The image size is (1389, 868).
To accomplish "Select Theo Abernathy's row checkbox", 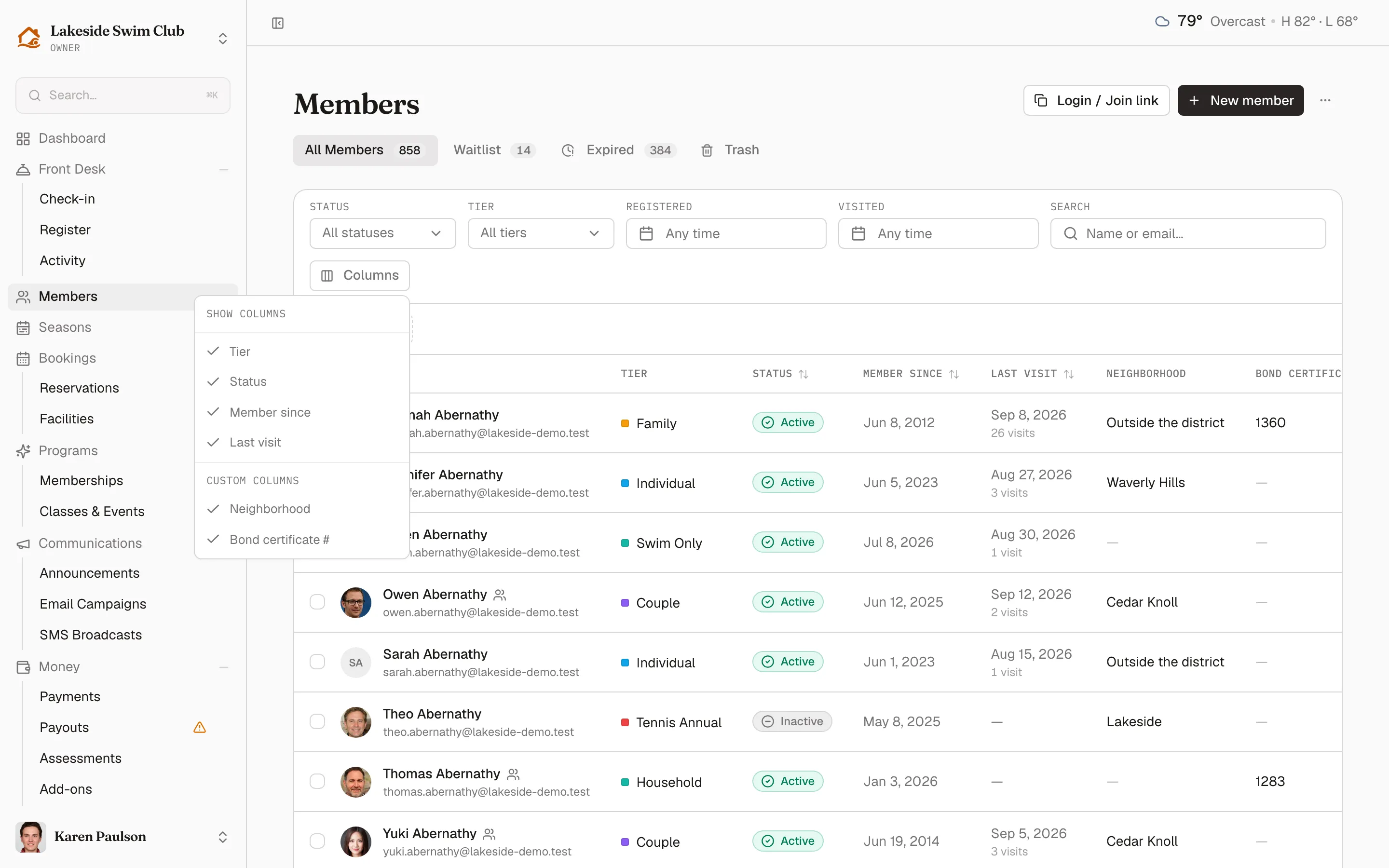I will click(x=317, y=721).
